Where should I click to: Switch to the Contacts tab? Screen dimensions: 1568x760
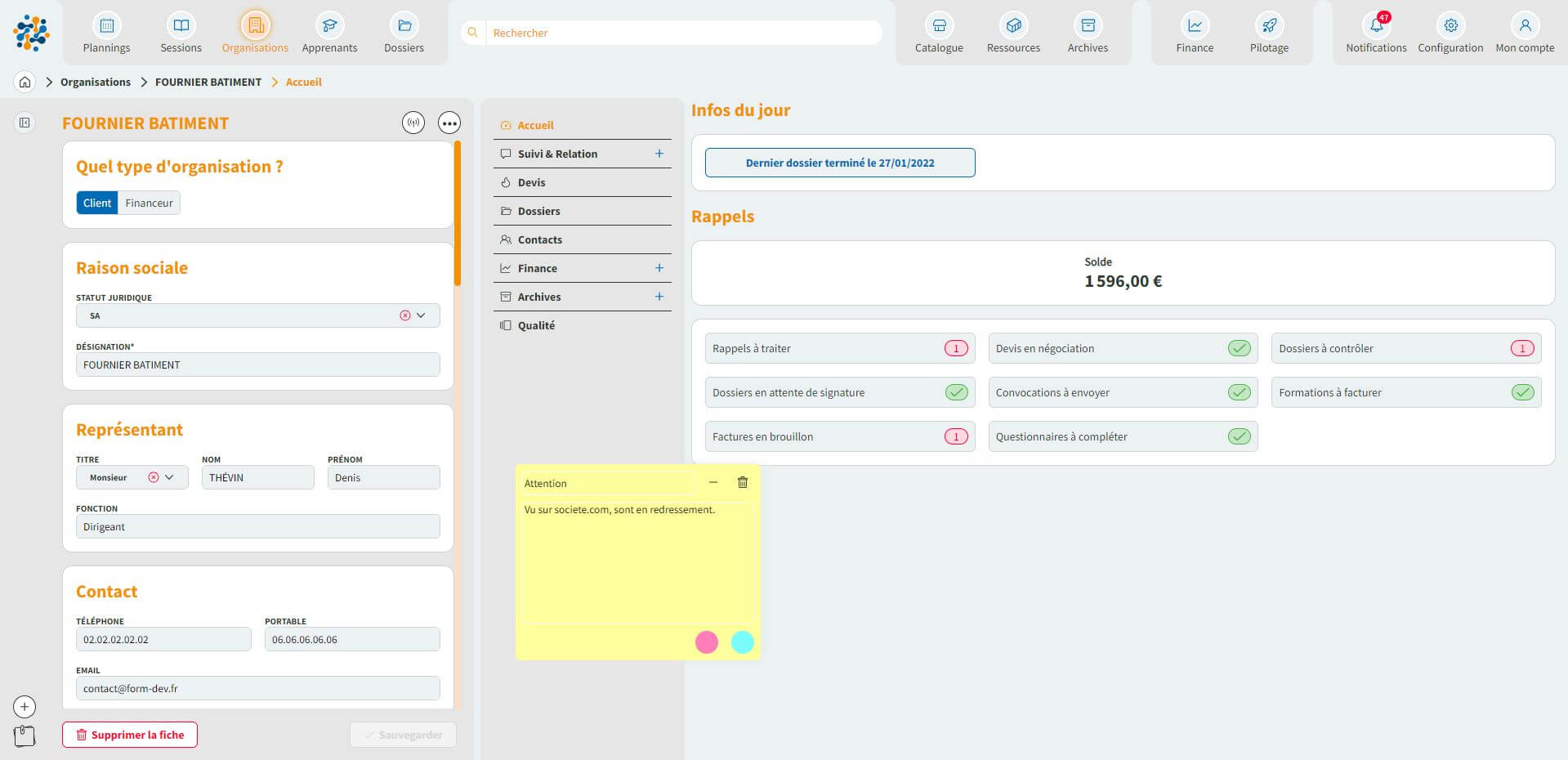(540, 239)
